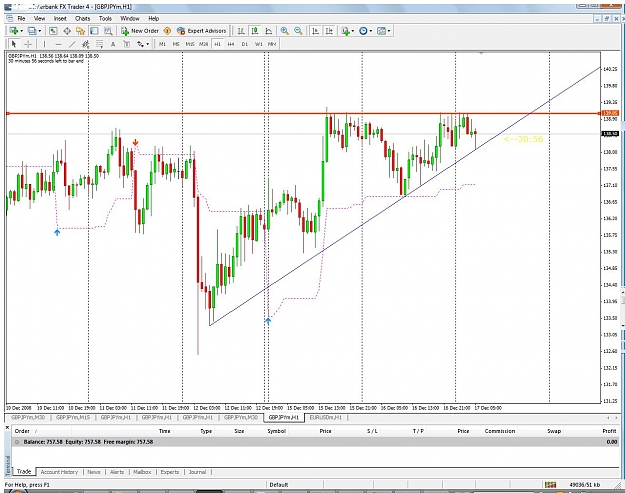
Task: Sort orders by the Profit column header
Action: pos(609,431)
